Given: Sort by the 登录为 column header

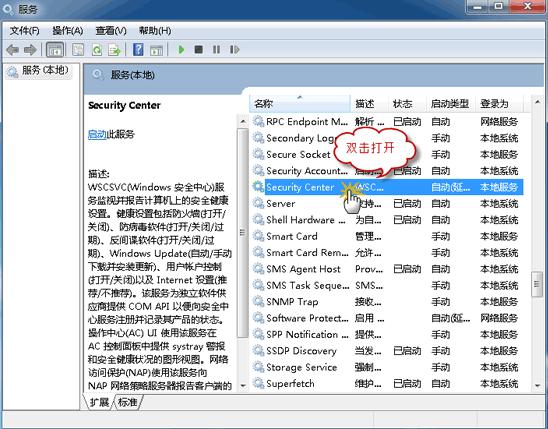Looking at the screenshot, I should click(499, 103).
